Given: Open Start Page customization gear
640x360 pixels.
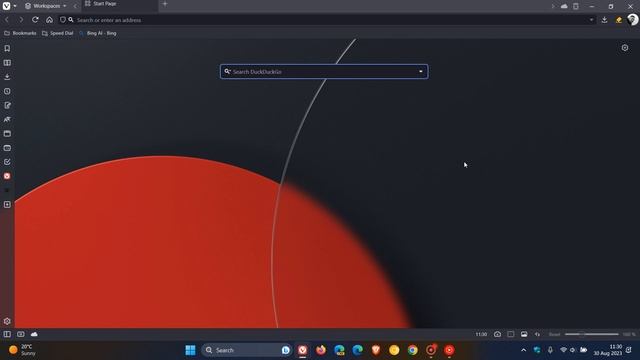Looking at the screenshot, I should point(625,48).
